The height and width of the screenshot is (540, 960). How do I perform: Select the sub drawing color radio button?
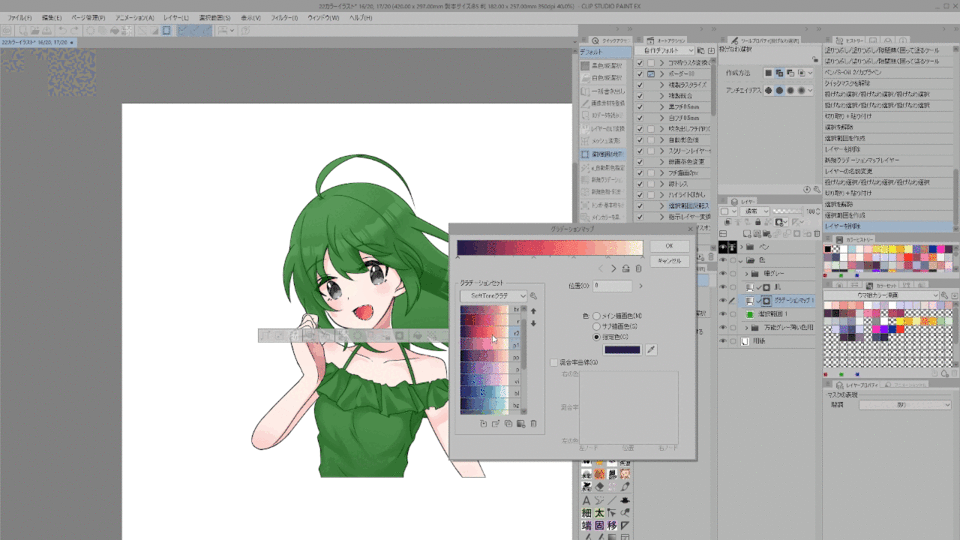click(x=597, y=327)
